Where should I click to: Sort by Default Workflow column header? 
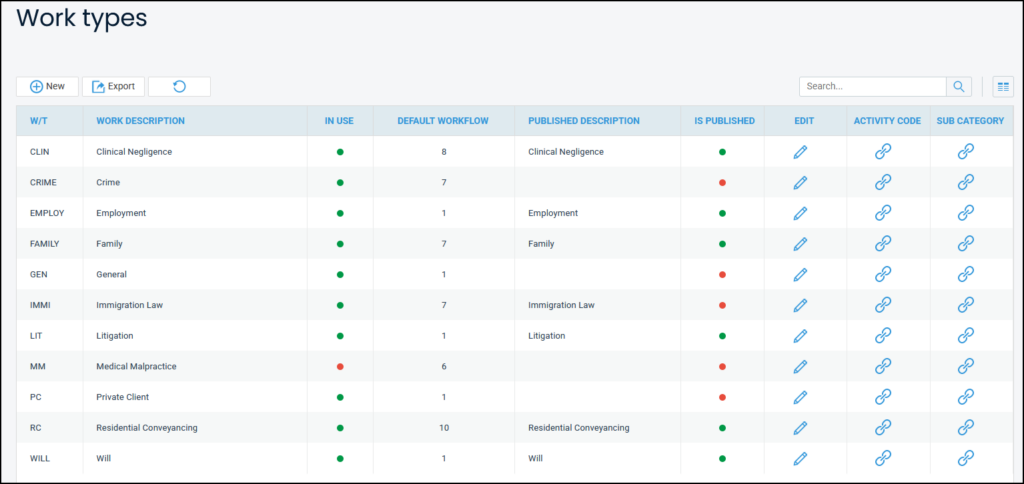point(442,121)
